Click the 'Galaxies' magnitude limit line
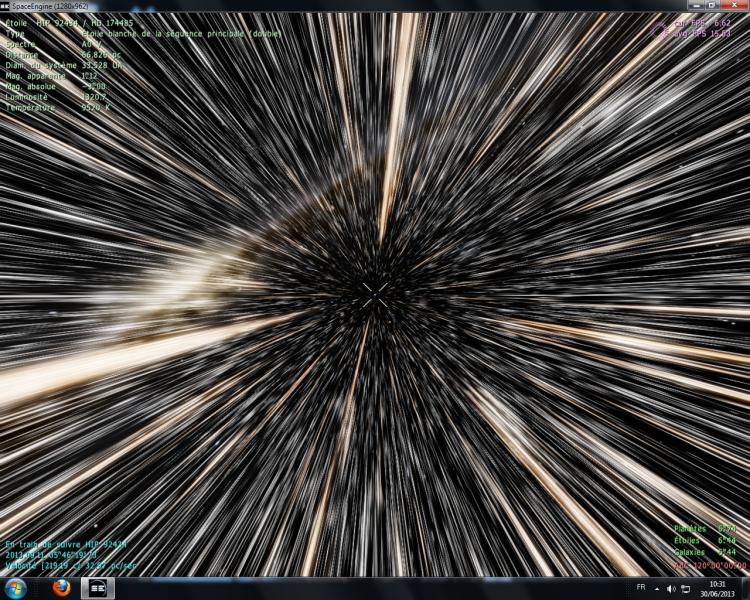The height and width of the screenshot is (600, 750). pyautogui.click(x=705, y=553)
